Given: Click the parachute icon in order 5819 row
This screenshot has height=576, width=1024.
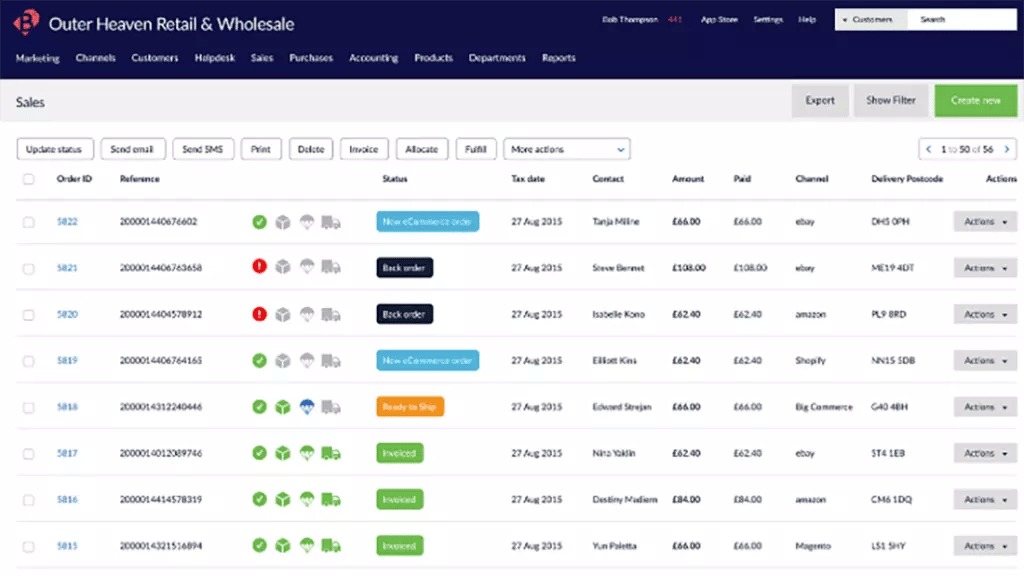Looking at the screenshot, I should tap(307, 360).
